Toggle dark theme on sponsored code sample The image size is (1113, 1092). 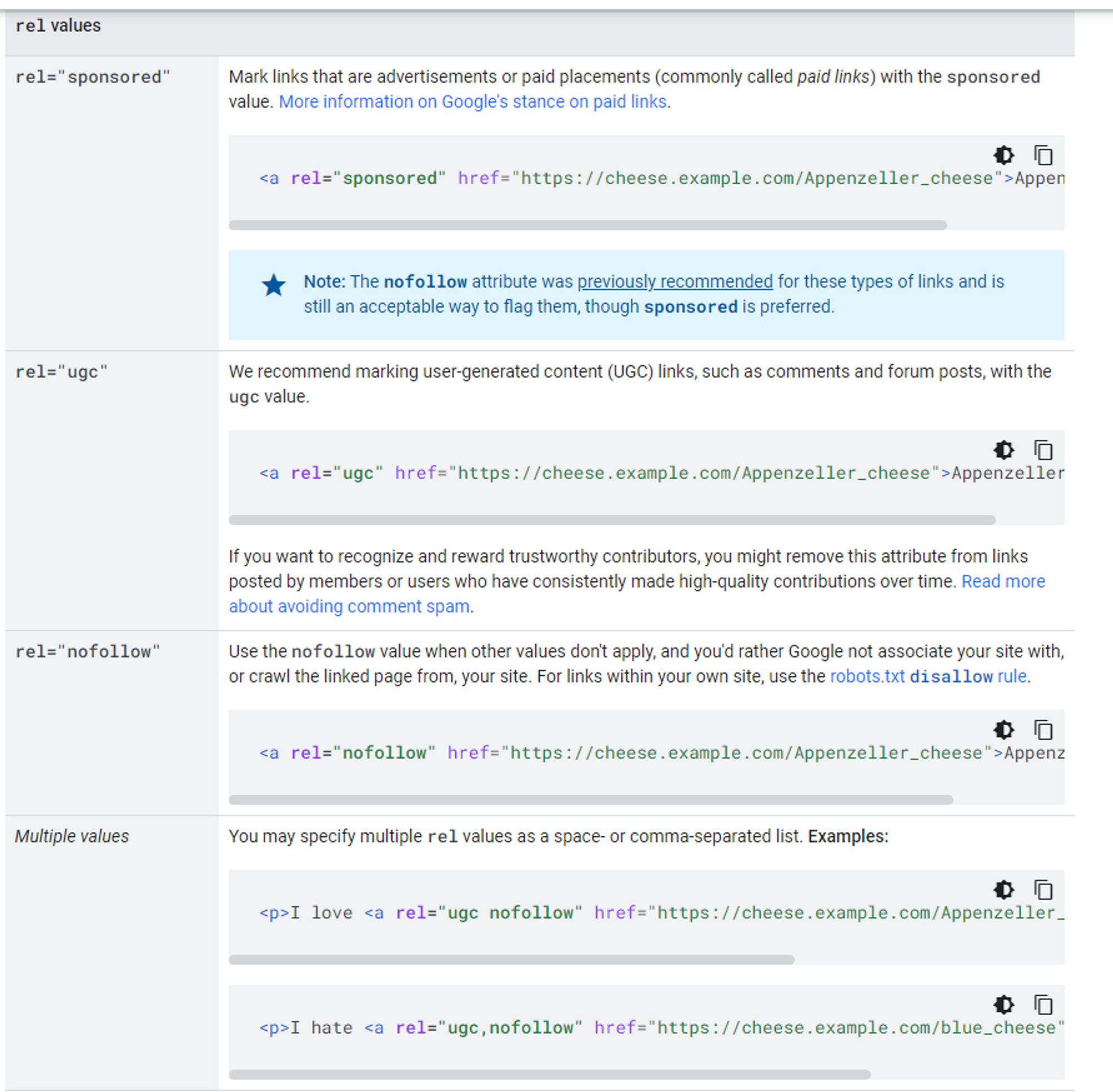(x=1003, y=155)
